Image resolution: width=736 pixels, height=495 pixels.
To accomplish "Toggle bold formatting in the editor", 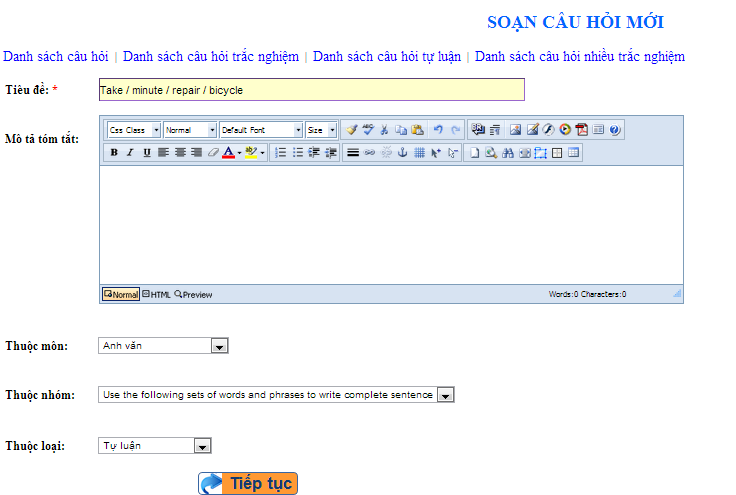I will click(114, 152).
